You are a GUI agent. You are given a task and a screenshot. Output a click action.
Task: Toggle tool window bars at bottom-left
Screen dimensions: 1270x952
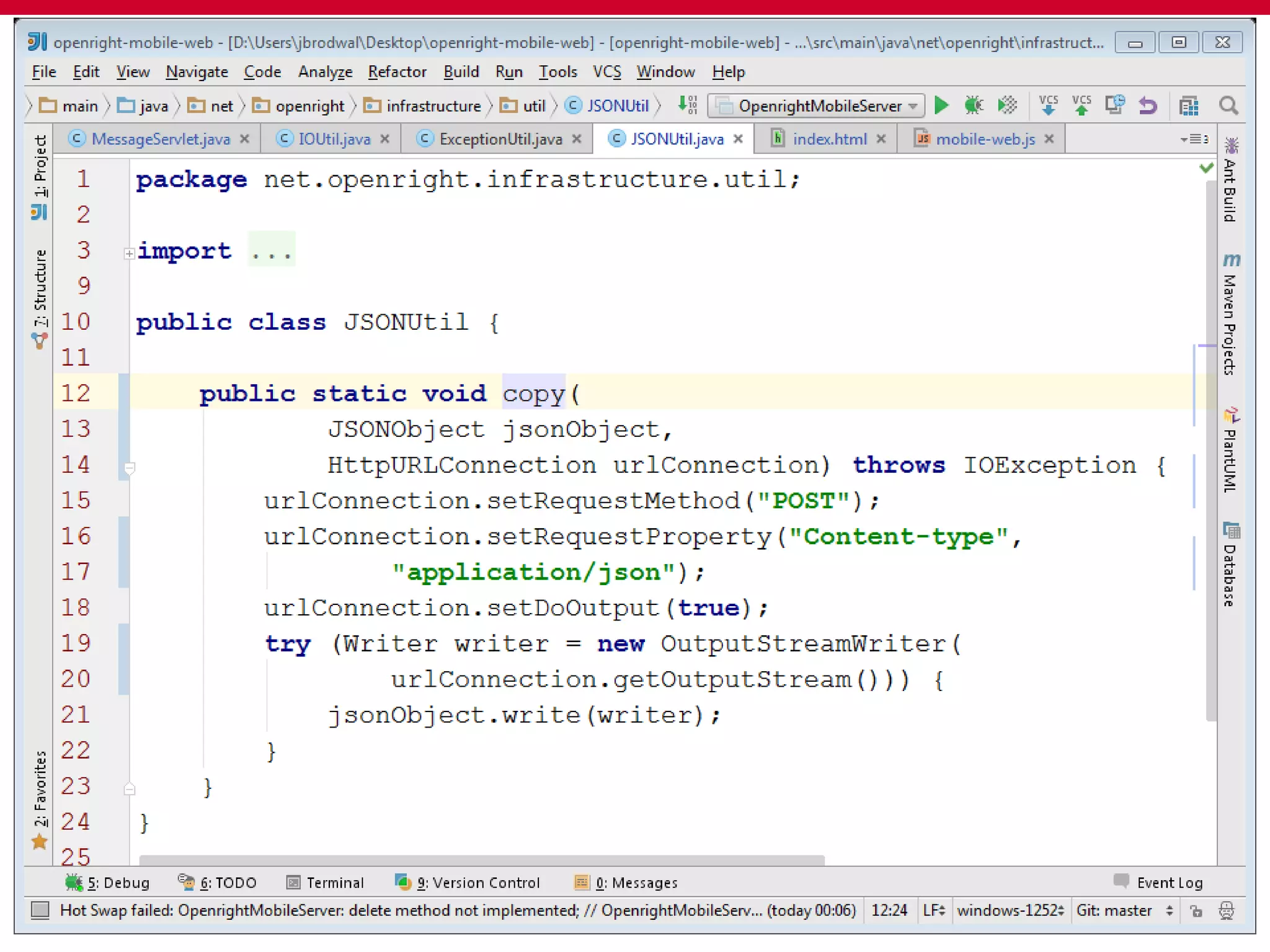coord(40,910)
